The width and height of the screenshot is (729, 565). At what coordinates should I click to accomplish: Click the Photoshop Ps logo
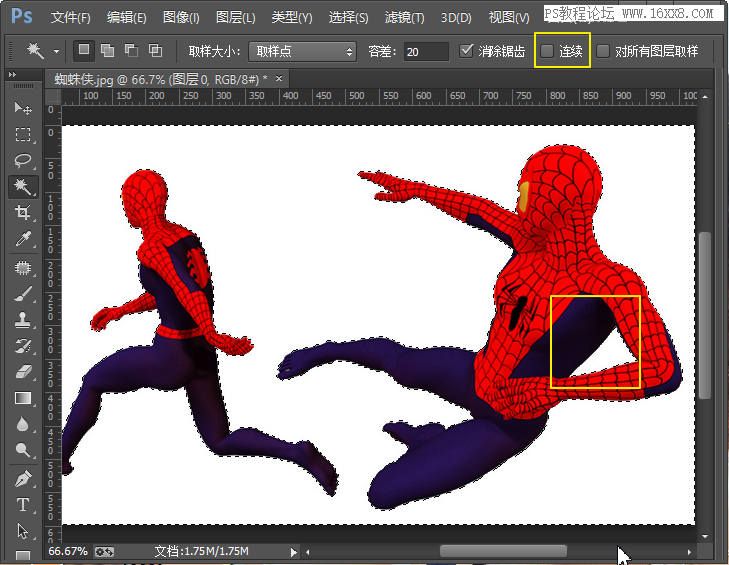tap(22, 16)
